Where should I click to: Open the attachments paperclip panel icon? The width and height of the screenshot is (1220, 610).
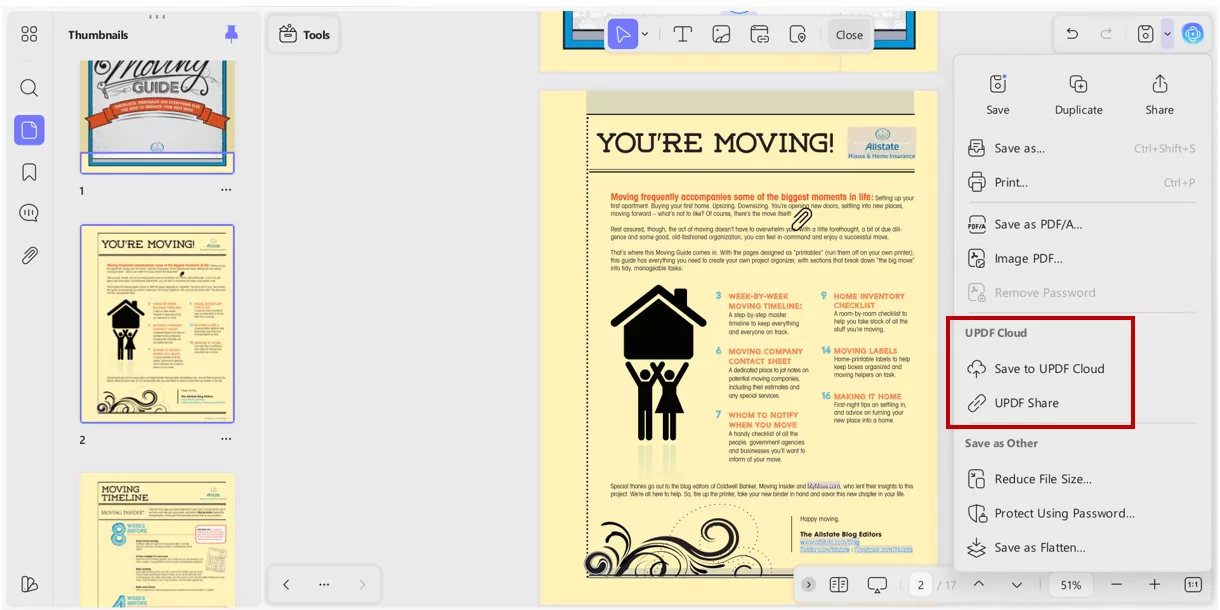click(29, 256)
